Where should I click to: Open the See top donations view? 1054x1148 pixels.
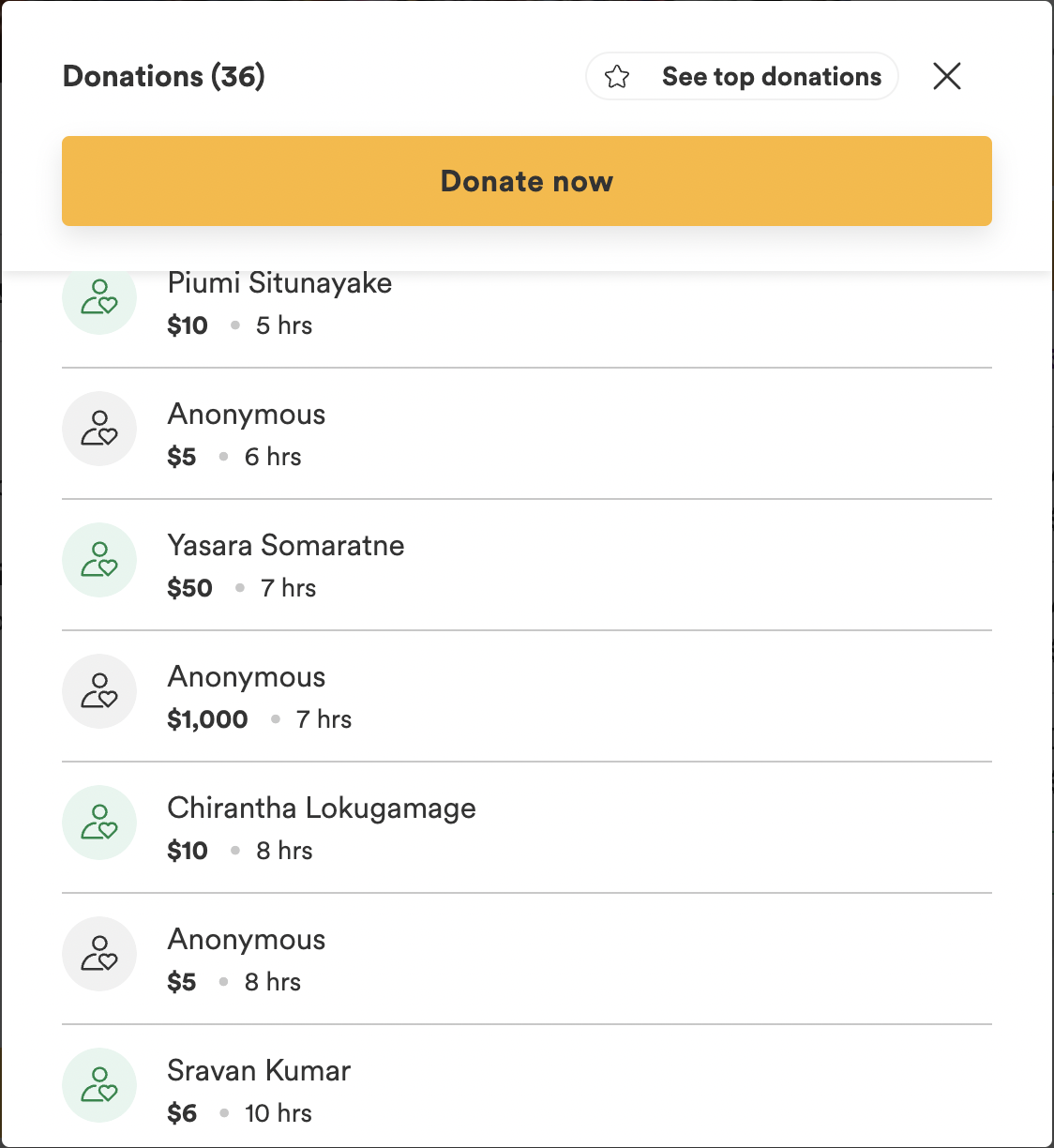tap(743, 76)
